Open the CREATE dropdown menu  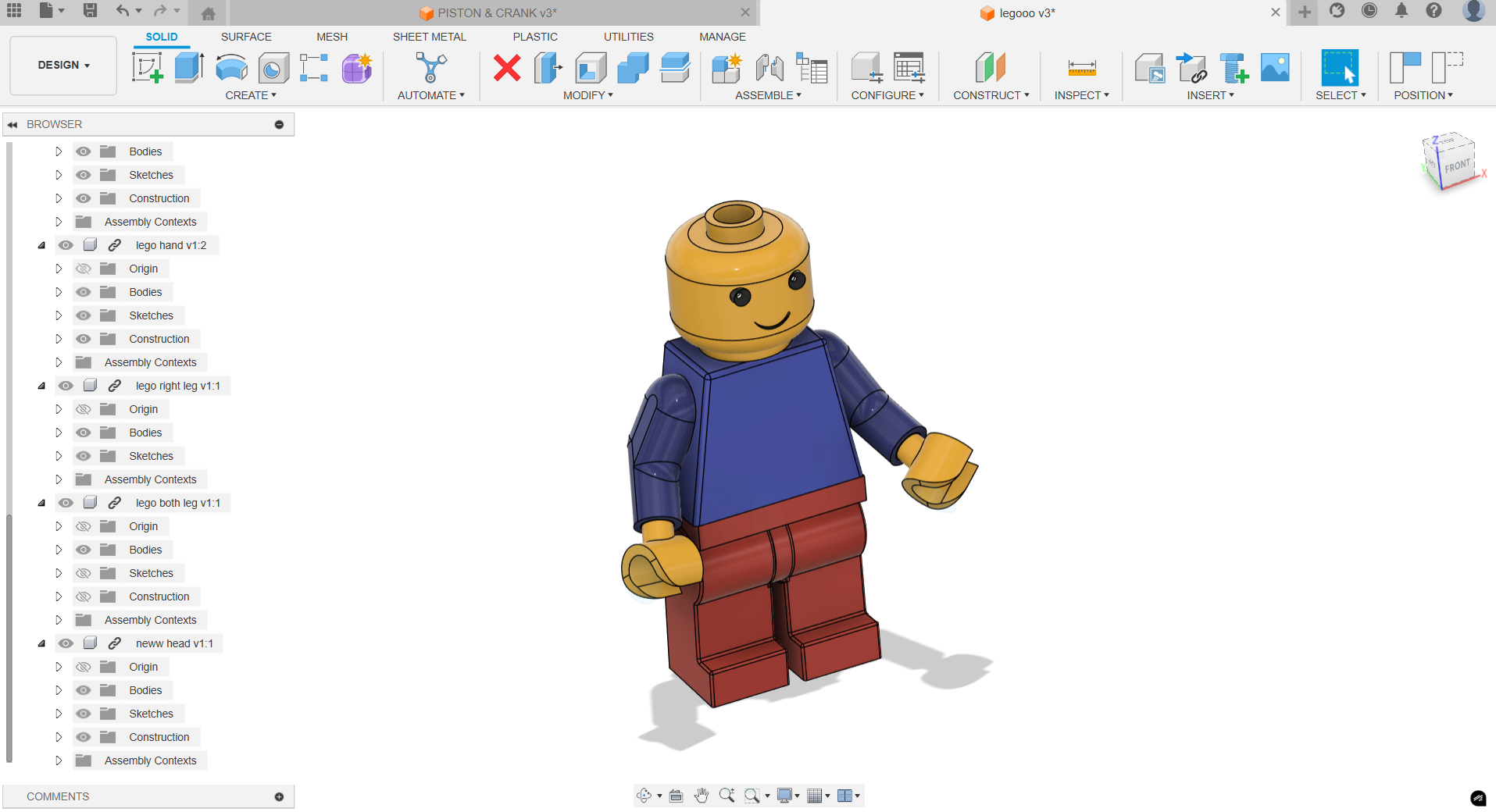[251, 95]
